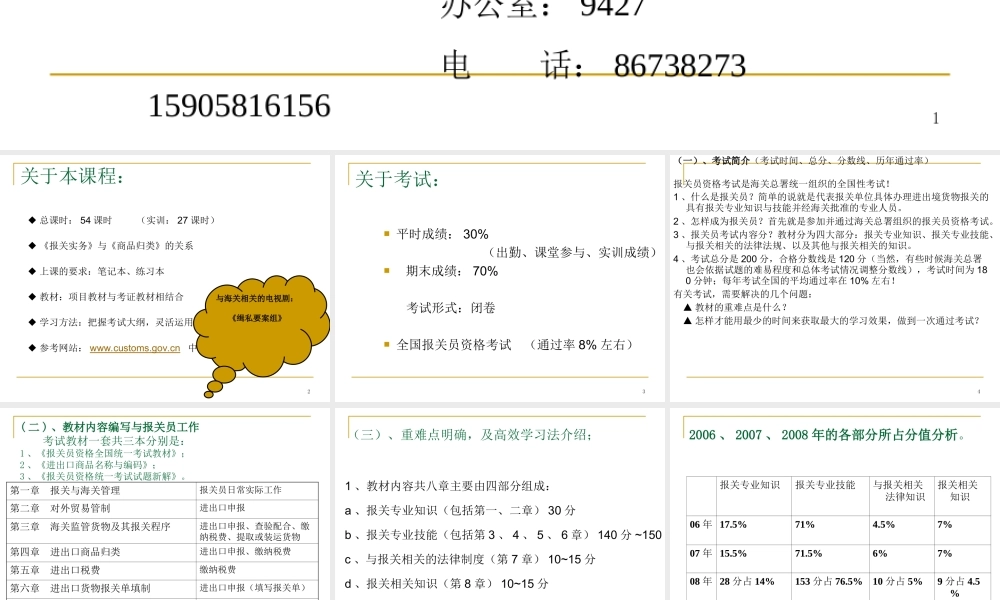
Task: Click the line 期末成绩: 70%
Action: coord(452,271)
